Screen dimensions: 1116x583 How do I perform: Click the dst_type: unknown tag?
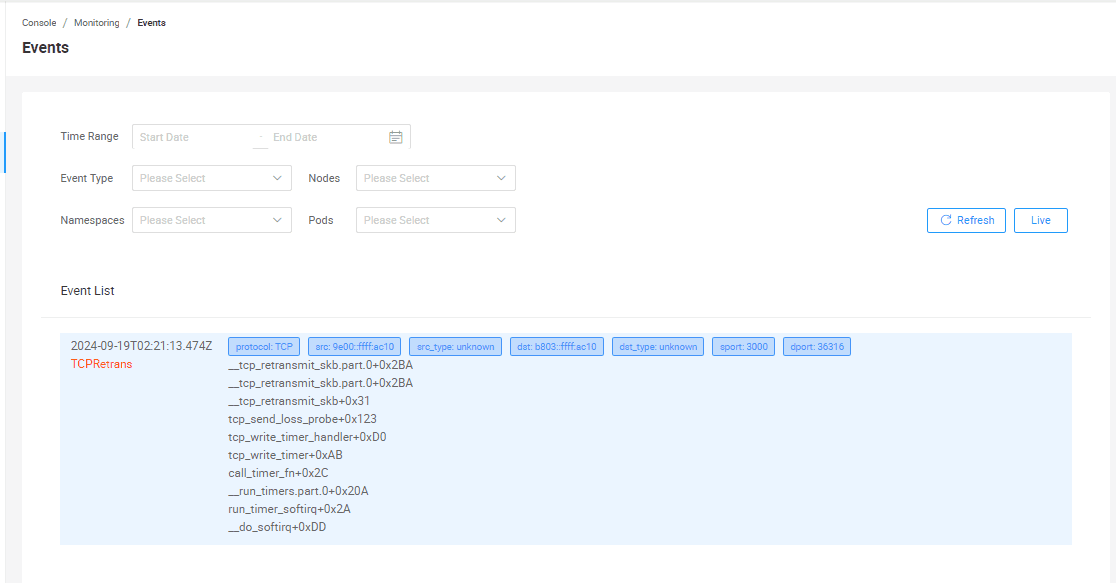point(657,347)
